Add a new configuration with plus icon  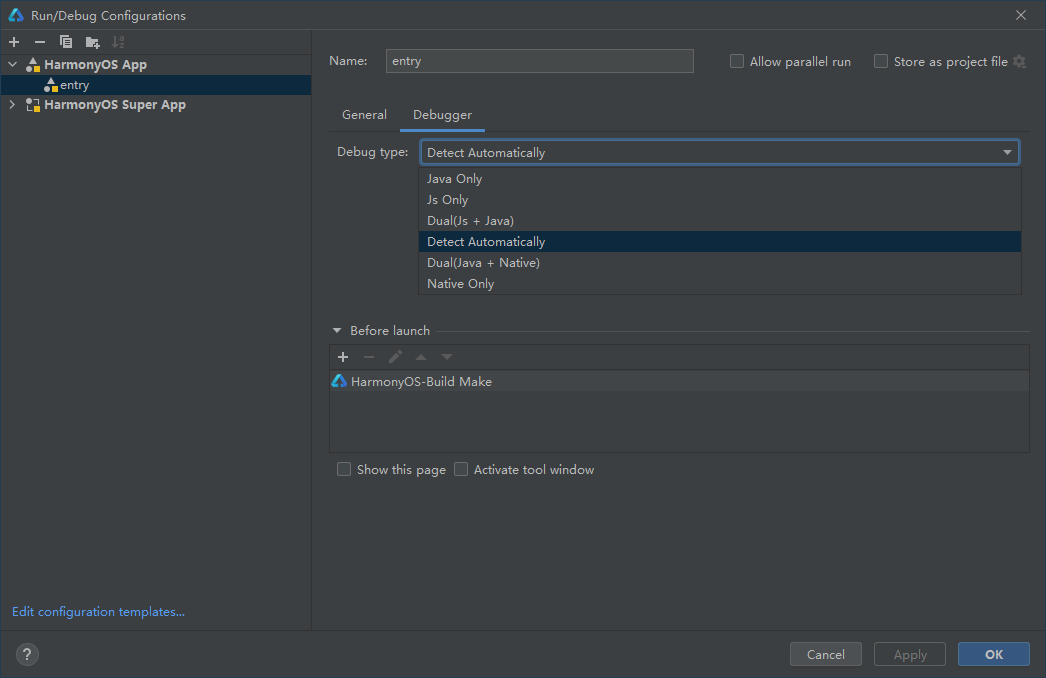[x=14, y=42]
